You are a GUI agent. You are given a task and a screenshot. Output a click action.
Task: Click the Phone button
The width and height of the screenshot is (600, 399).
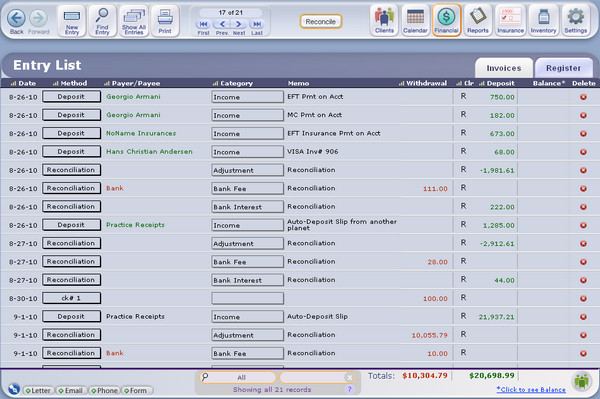tap(104, 391)
